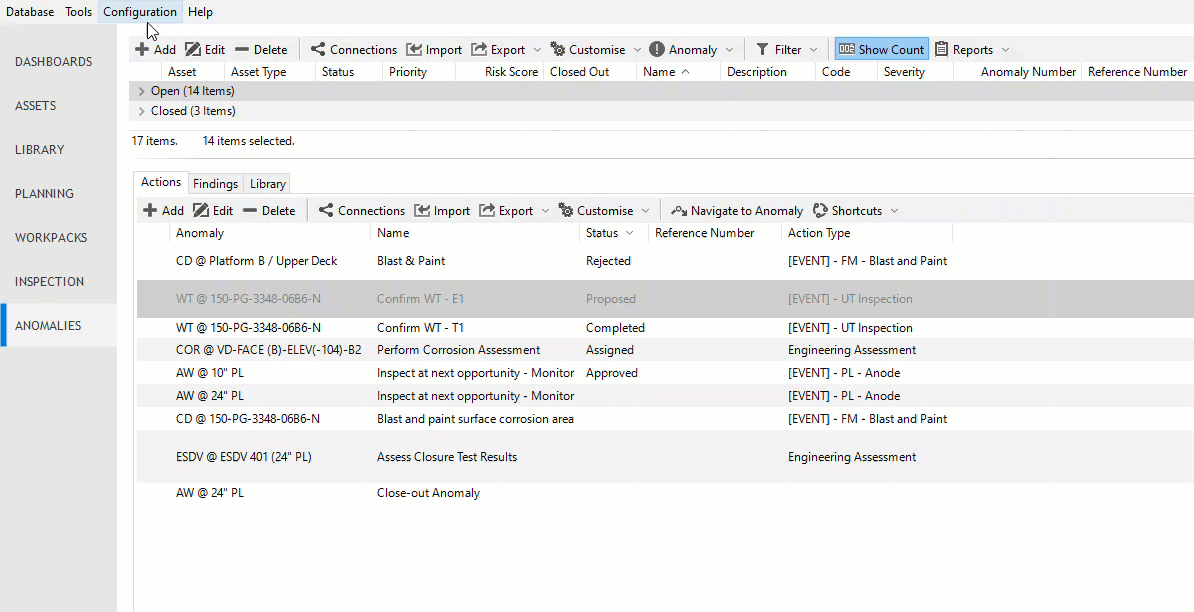Click the Shortcuts icon

pos(820,211)
